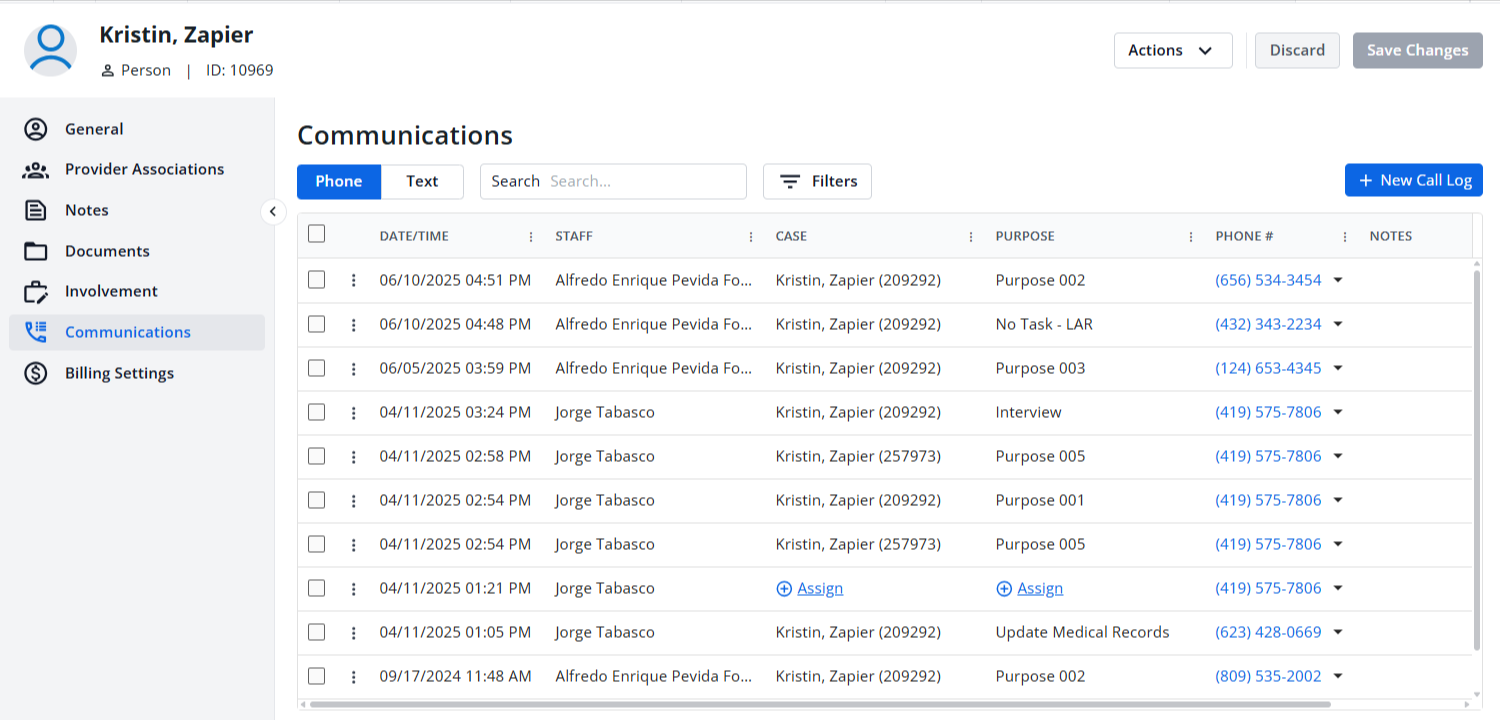Open row menu for 09/17/2024 11:48 AM
Viewport: 1500px width, 720px height.
353,676
